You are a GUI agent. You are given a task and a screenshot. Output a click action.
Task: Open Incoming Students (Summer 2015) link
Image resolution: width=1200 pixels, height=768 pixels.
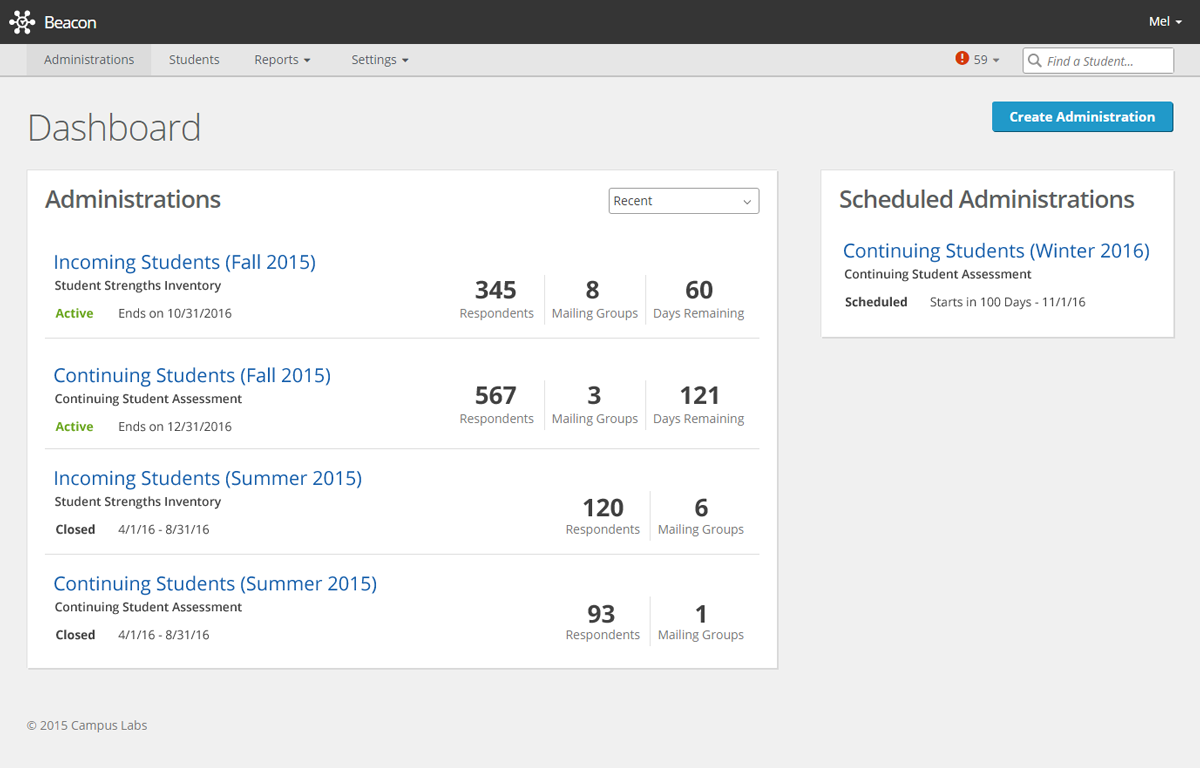207,478
